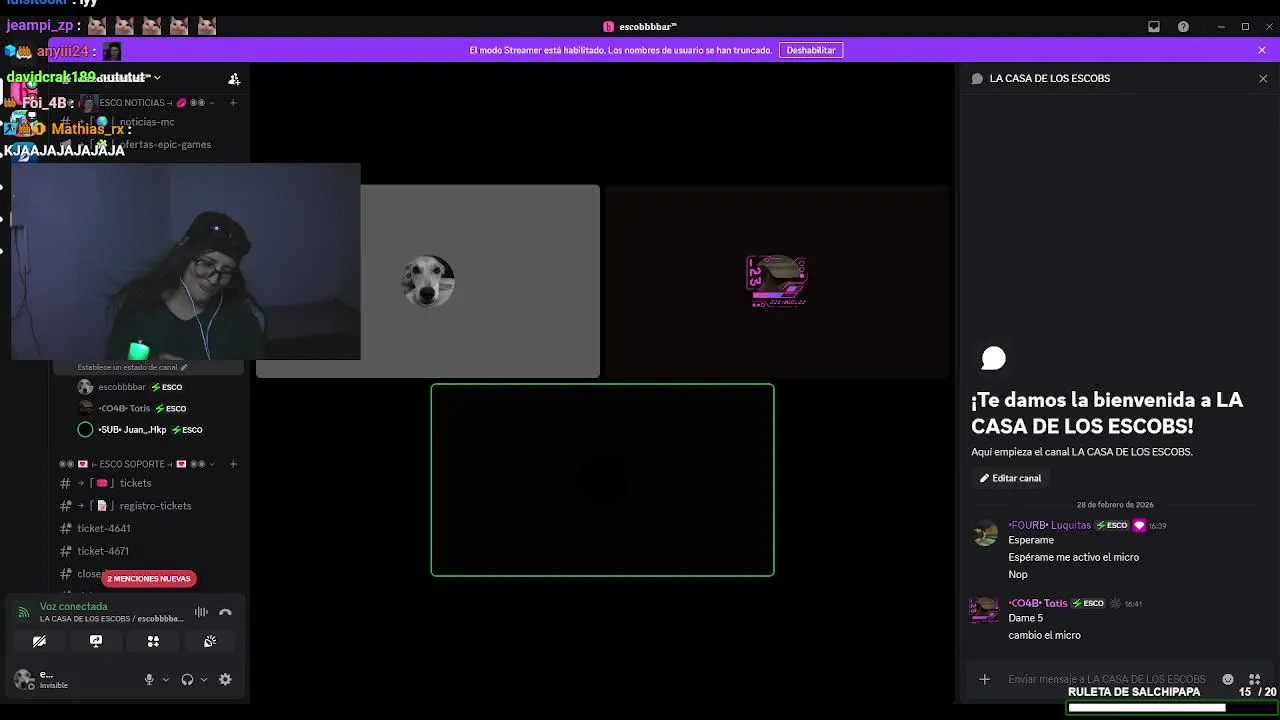The image size is (1280, 720).
Task: Deafen with the headphones icon
Action: point(187,679)
